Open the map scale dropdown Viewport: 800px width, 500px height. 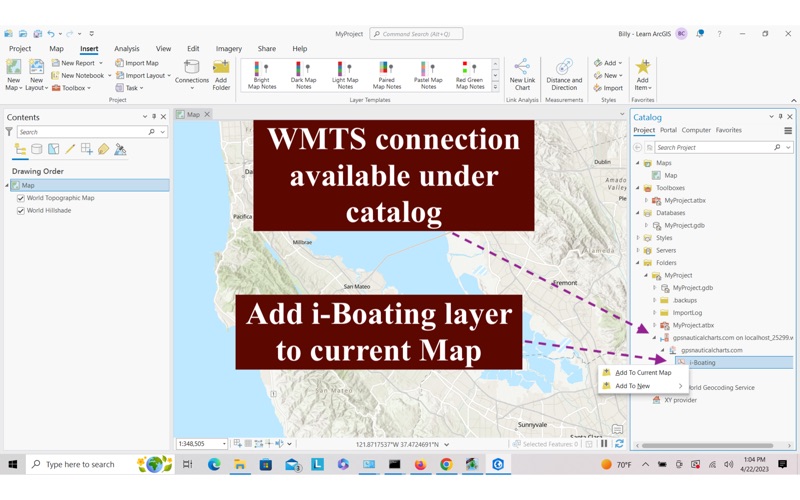pos(224,444)
